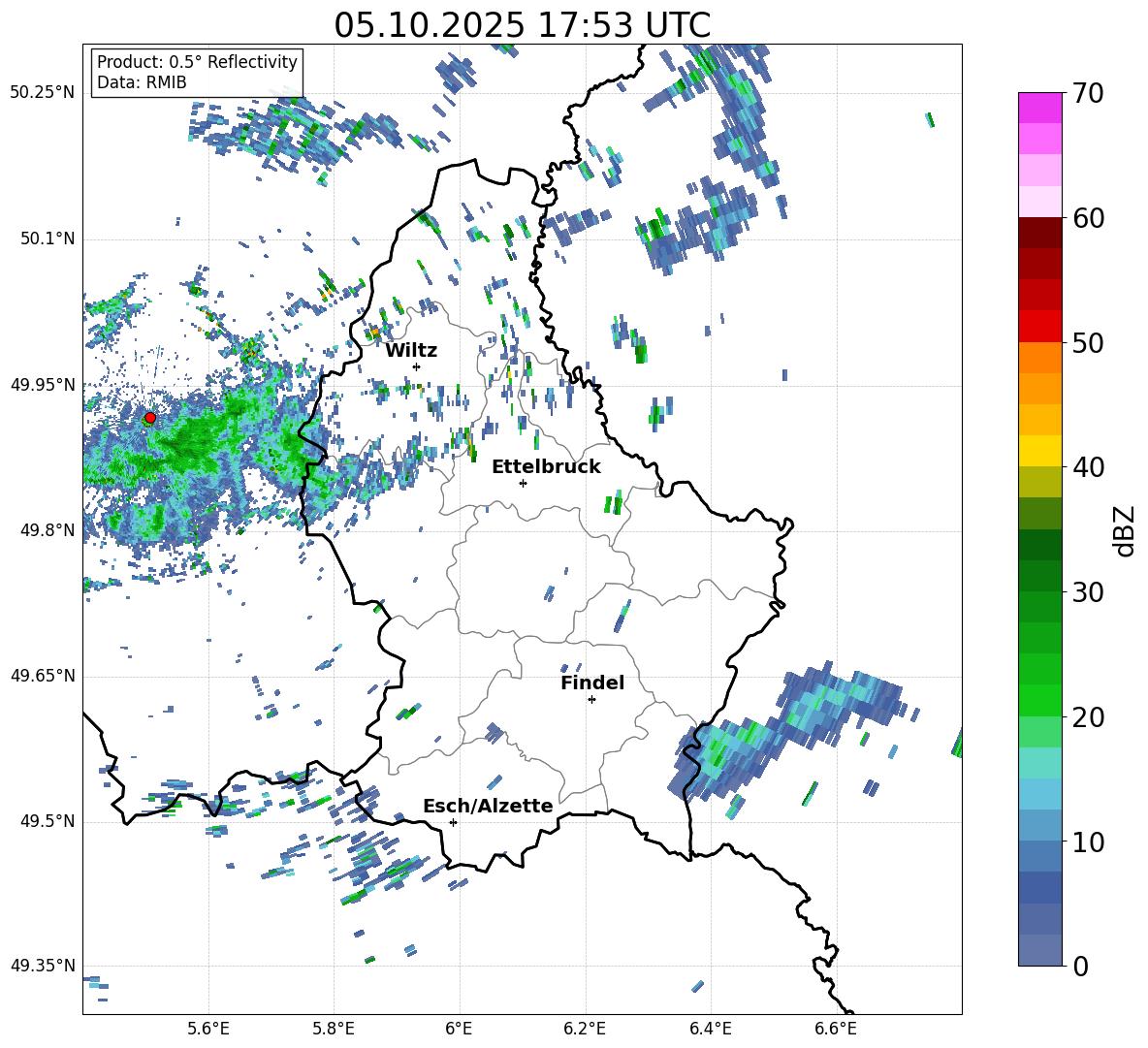
Task: Click the red radar site marker dot
Action: point(150,418)
